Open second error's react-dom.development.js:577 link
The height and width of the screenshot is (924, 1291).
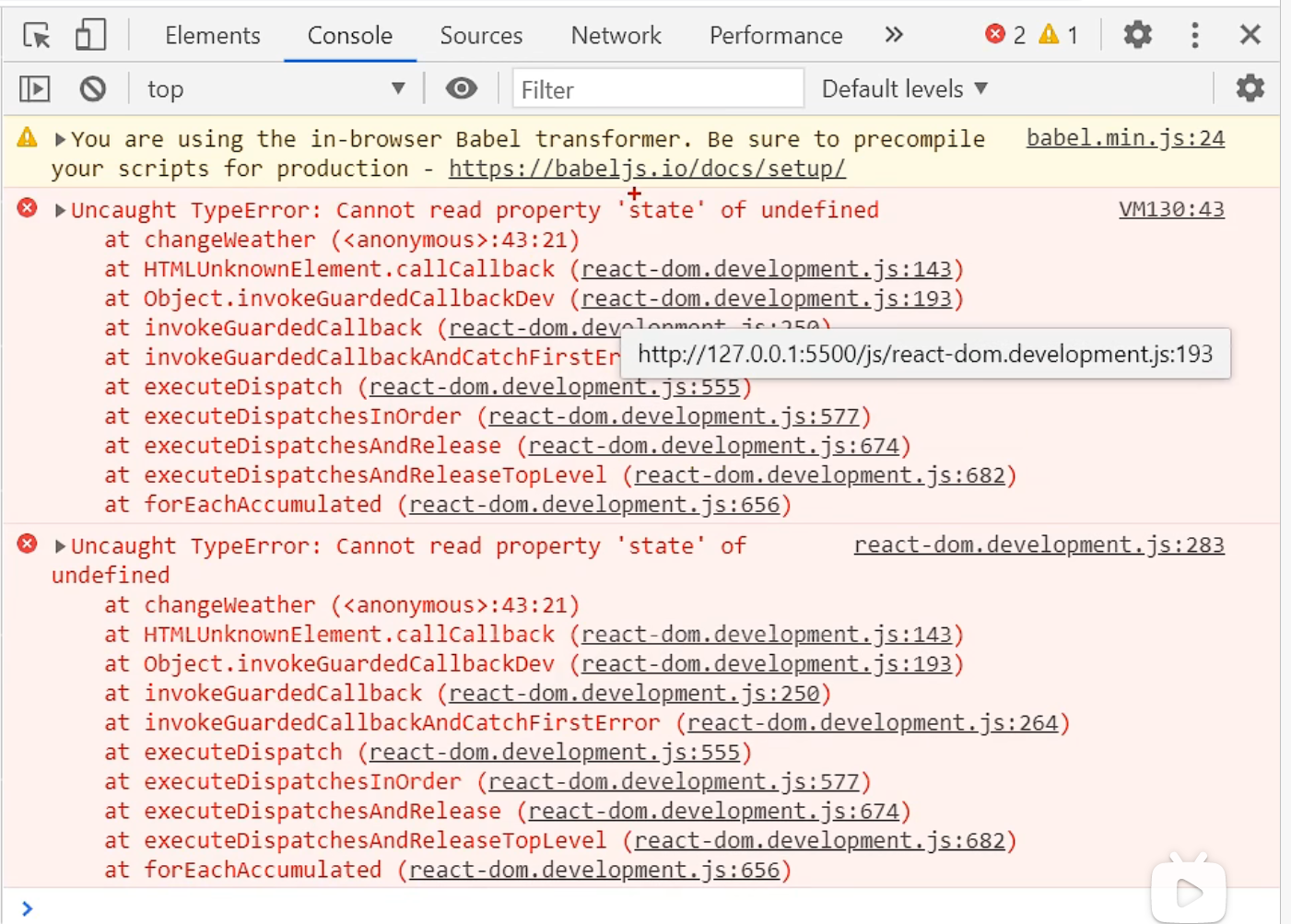(674, 782)
